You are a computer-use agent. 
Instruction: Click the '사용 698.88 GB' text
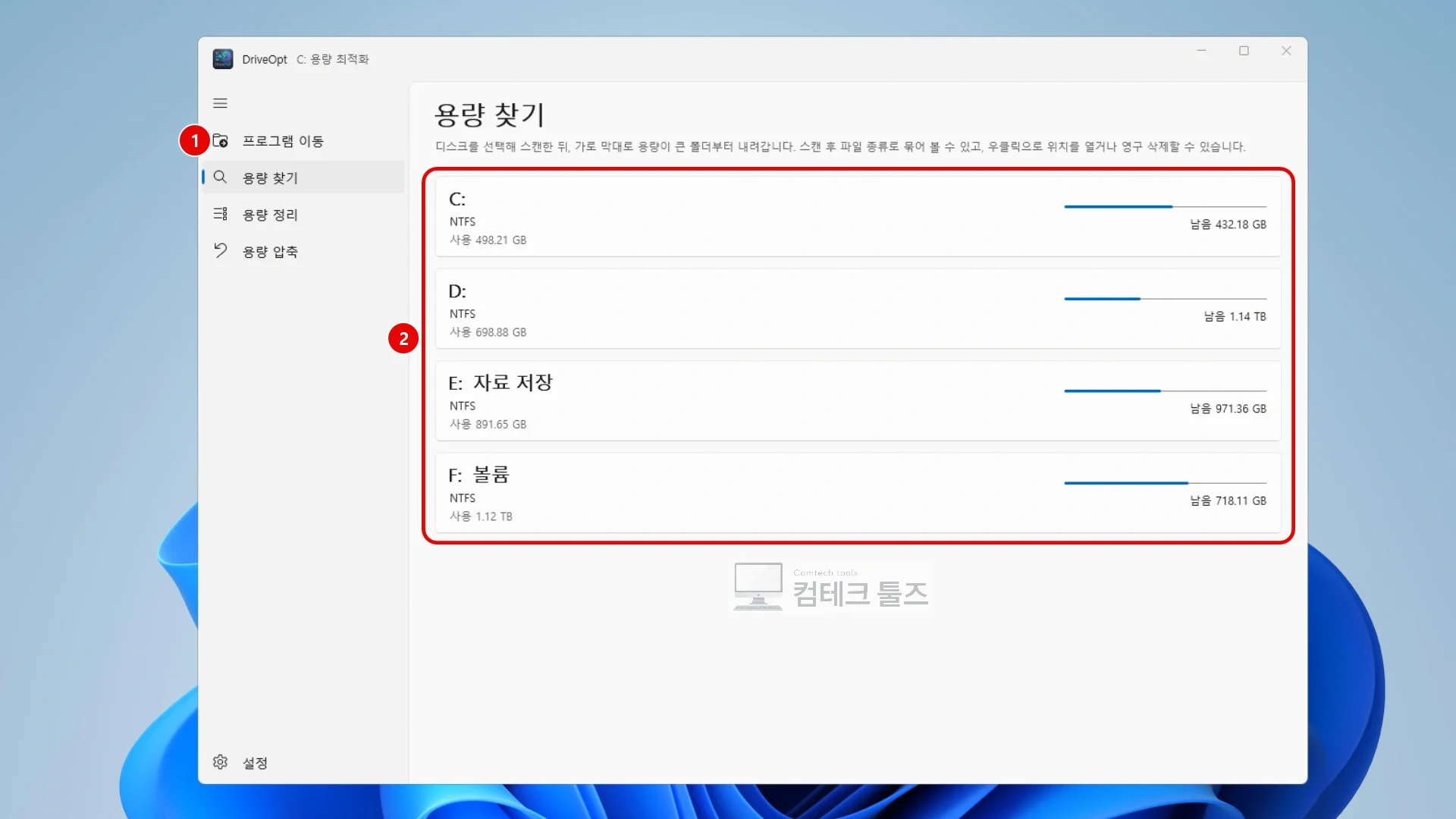click(488, 332)
